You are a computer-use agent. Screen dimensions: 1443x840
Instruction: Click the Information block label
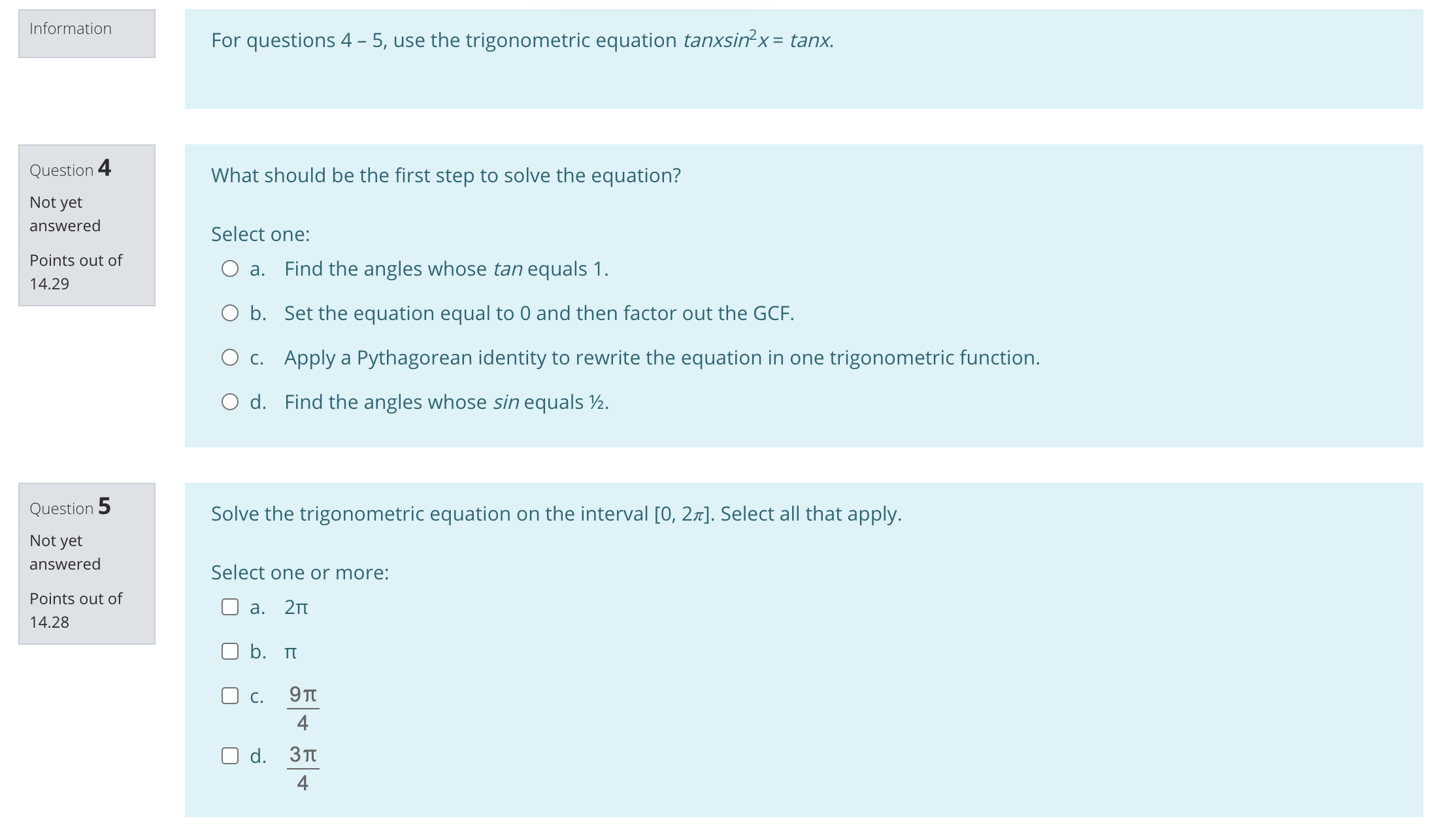click(x=70, y=29)
